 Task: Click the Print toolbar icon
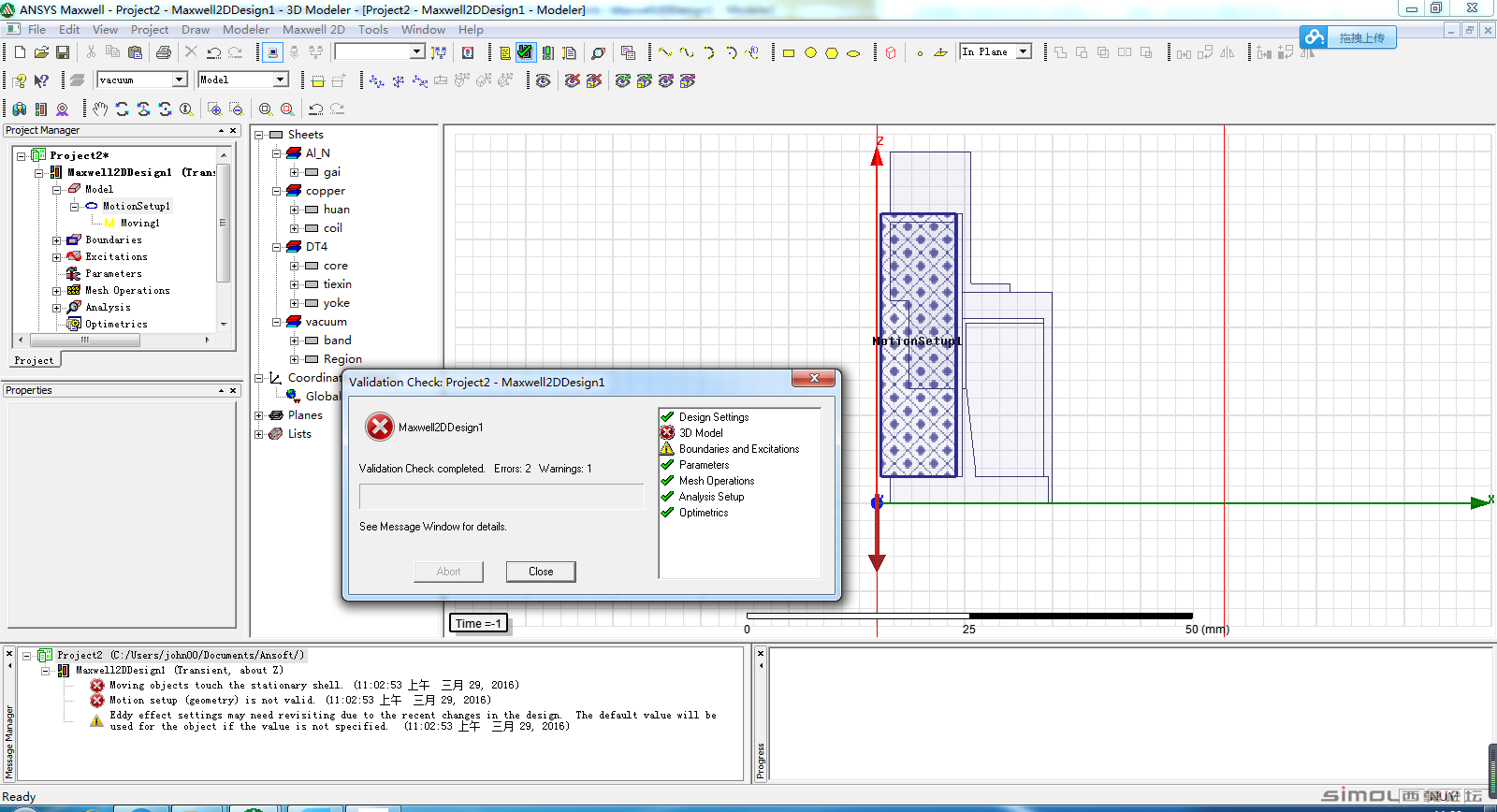[164, 52]
